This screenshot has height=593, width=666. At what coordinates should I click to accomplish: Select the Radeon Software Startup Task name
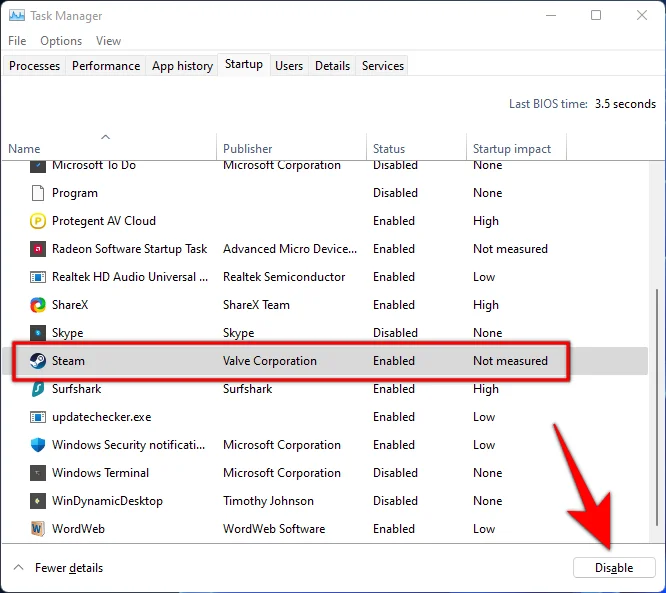(x=130, y=249)
